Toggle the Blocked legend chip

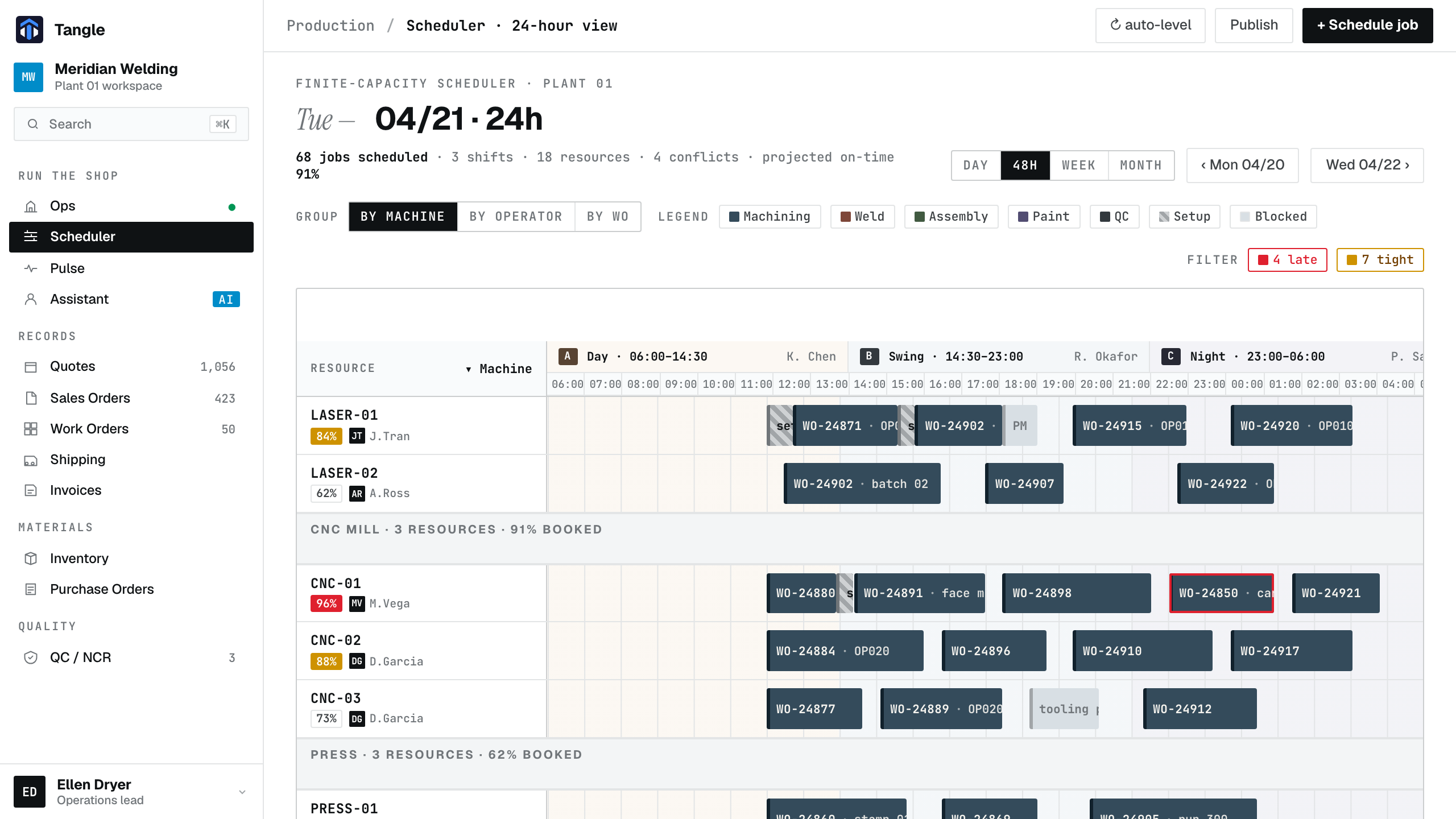[x=1273, y=217]
